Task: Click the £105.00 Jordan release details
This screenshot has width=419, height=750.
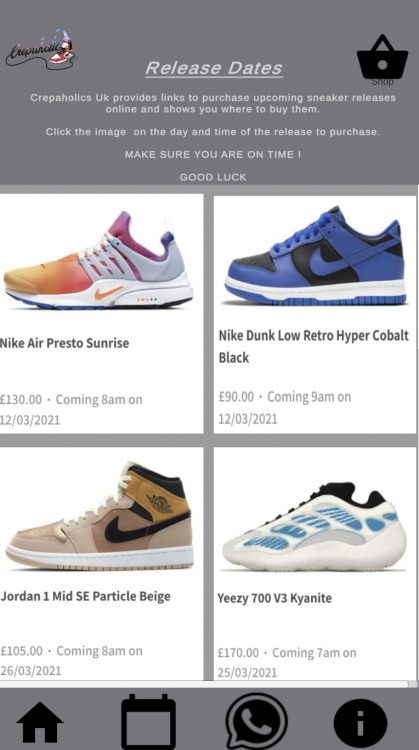Action: click(71, 661)
